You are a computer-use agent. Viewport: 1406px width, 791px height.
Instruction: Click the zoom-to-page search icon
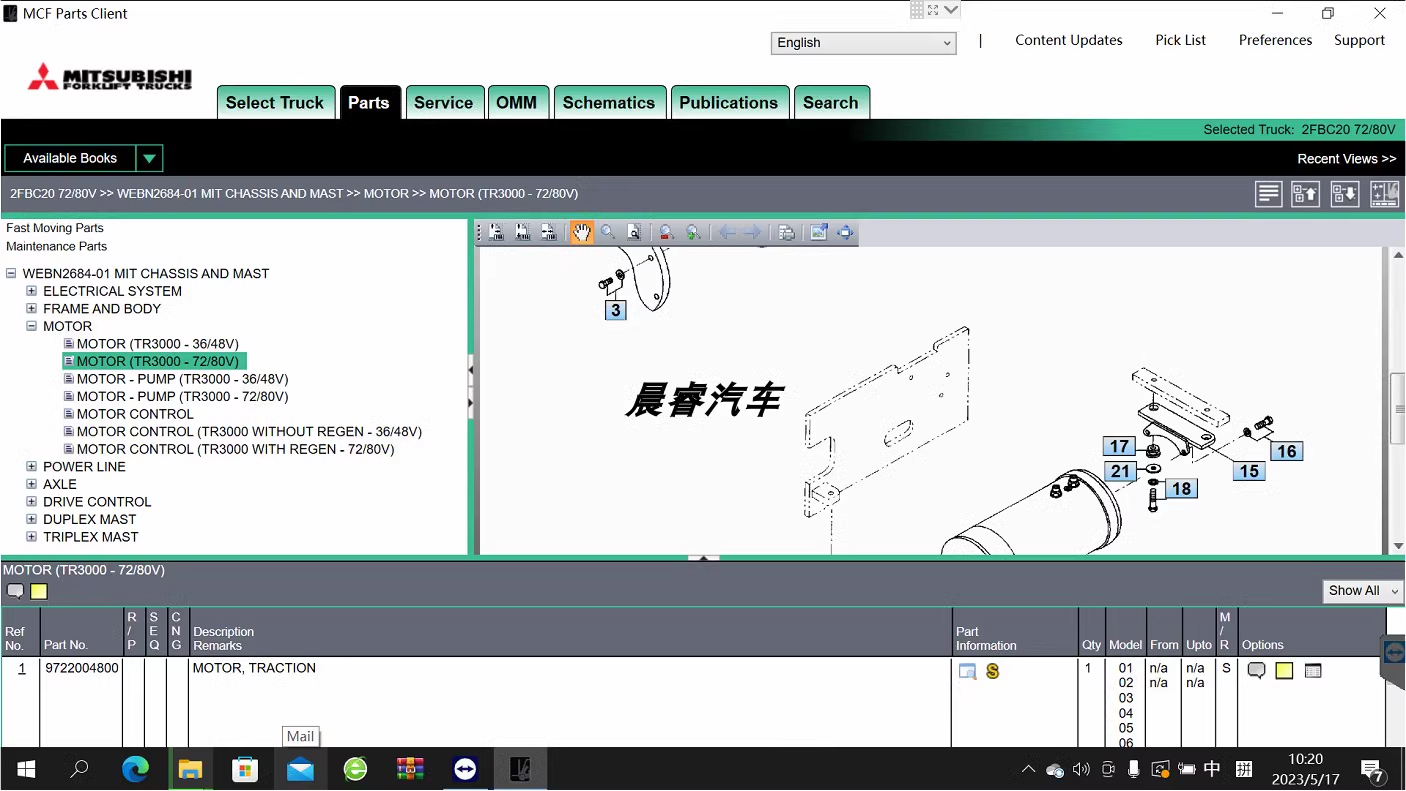(634, 232)
